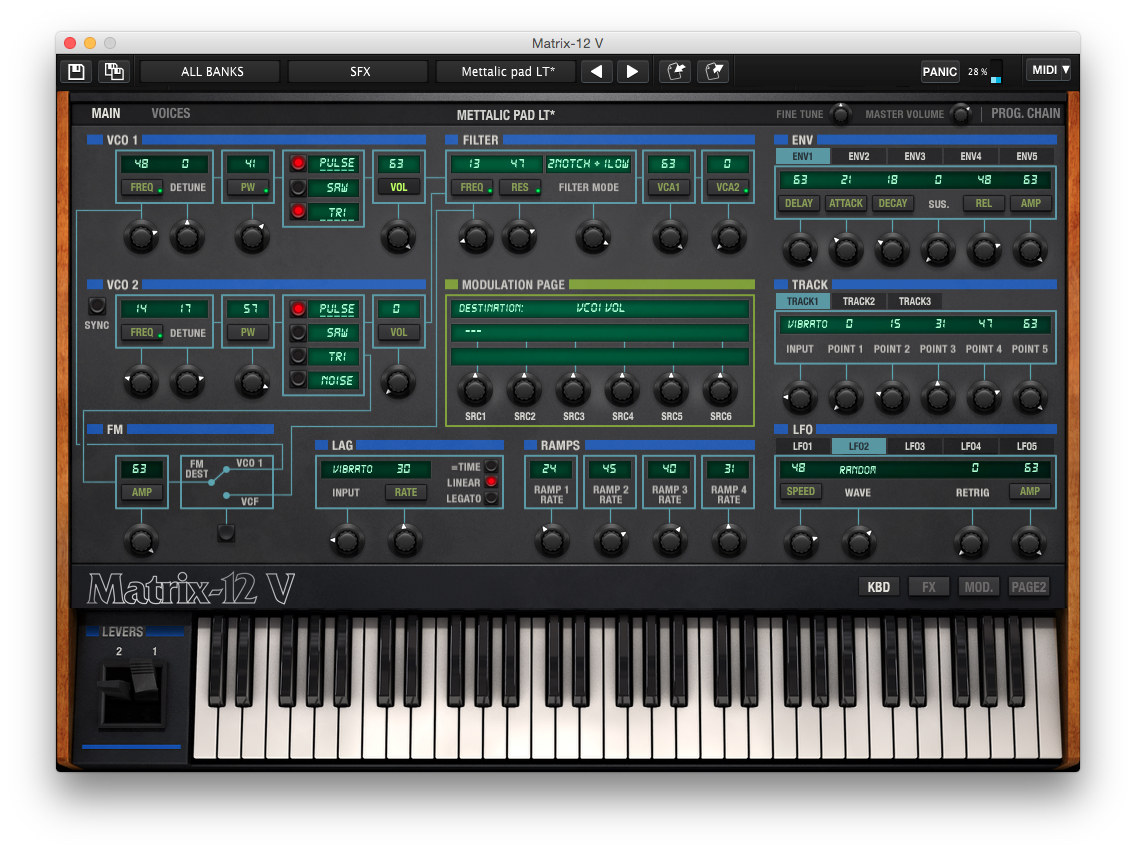
Task: Open the FILTER MODE selector
Action: click(589, 163)
